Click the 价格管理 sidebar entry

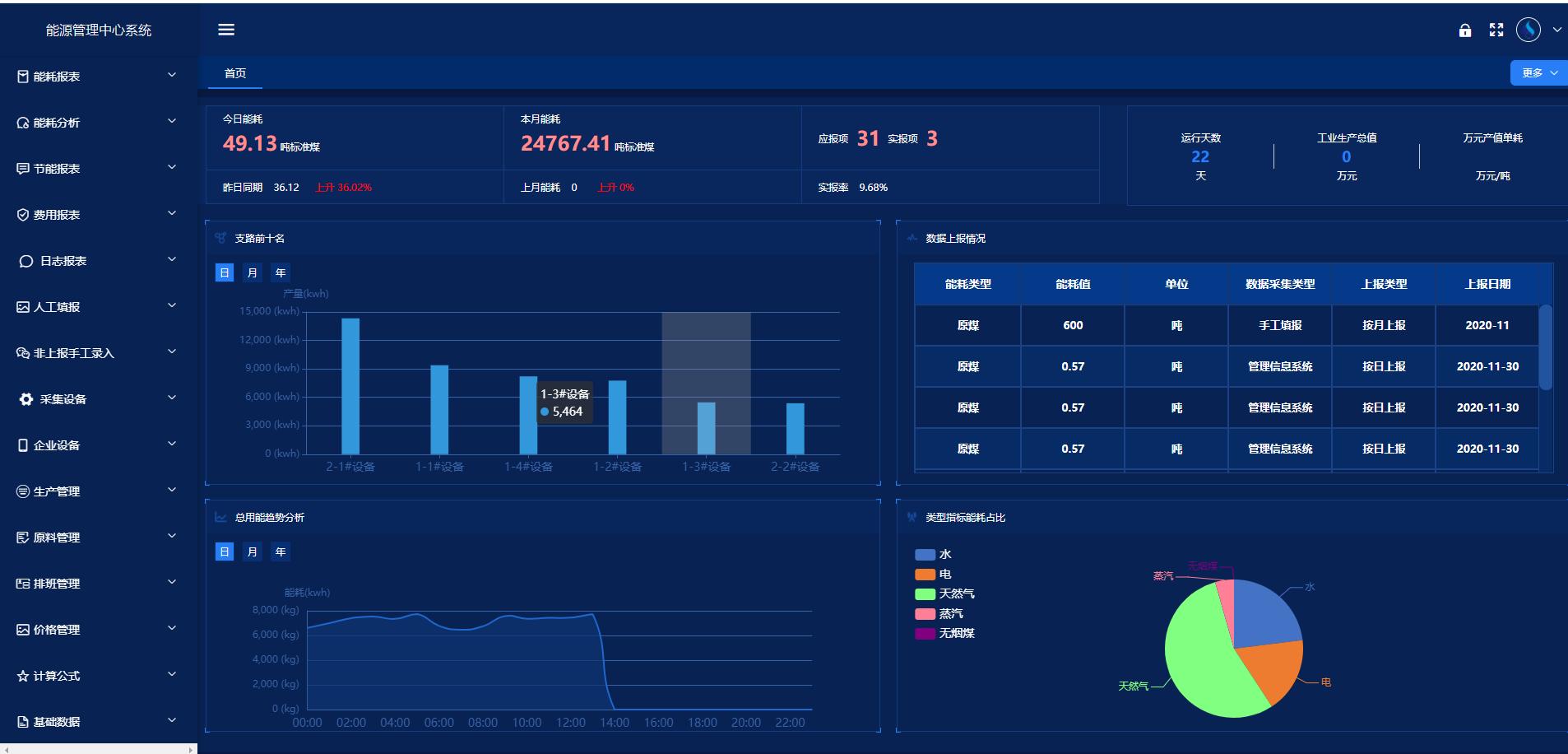pyautogui.click(x=57, y=630)
